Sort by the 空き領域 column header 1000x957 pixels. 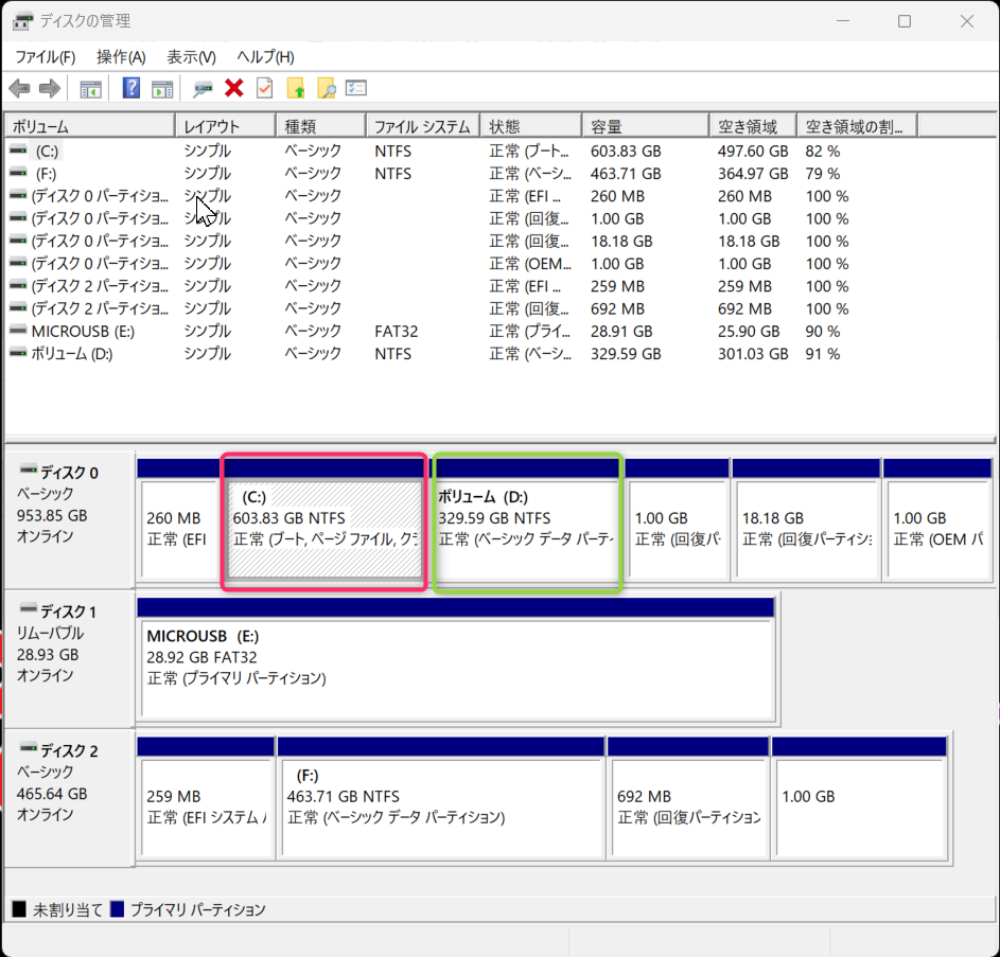pyautogui.click(x=753, y=126)
